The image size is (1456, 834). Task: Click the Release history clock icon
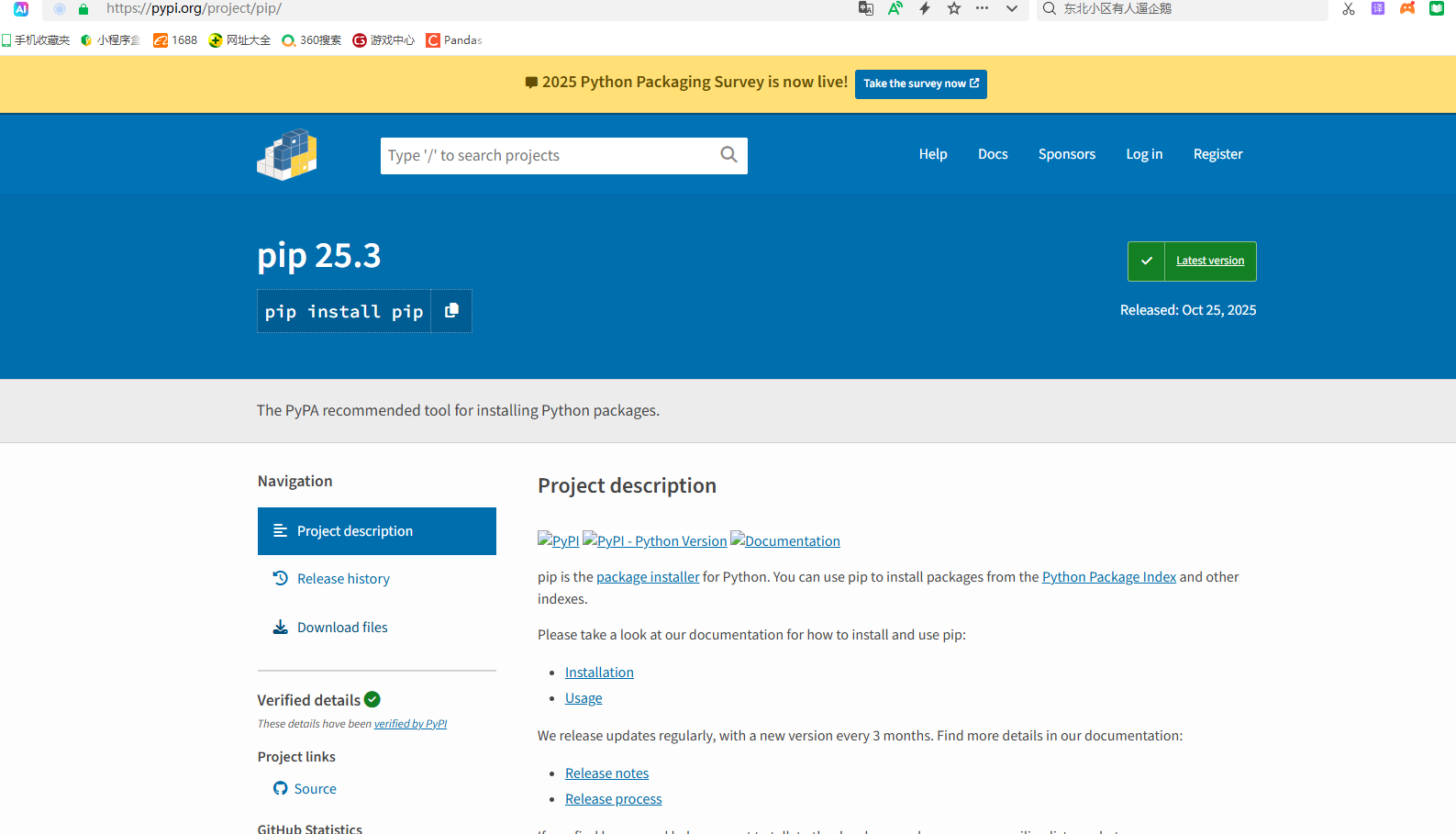[281, 578]
